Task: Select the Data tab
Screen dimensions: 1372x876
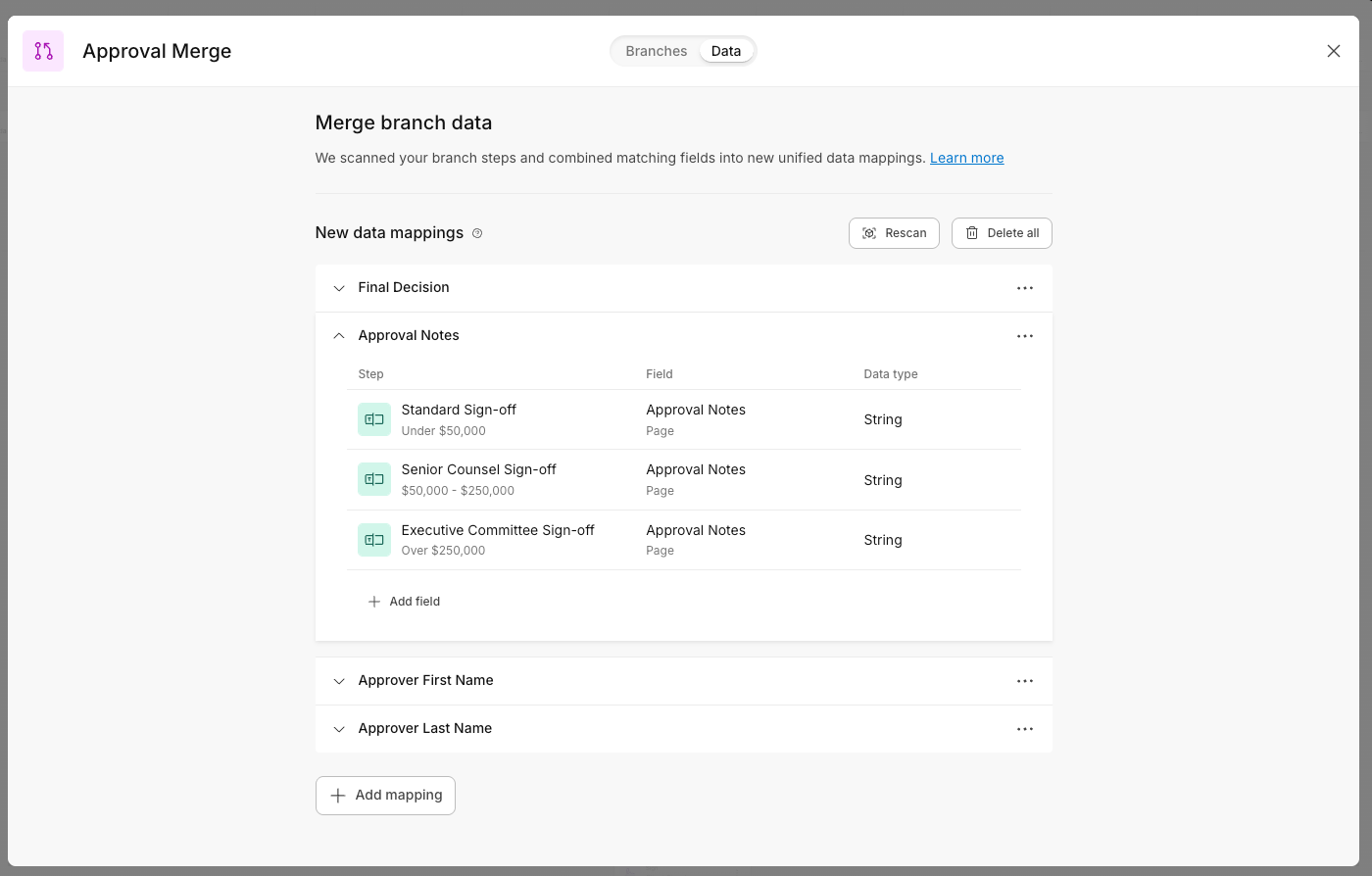Action: (x=726, y=51)
